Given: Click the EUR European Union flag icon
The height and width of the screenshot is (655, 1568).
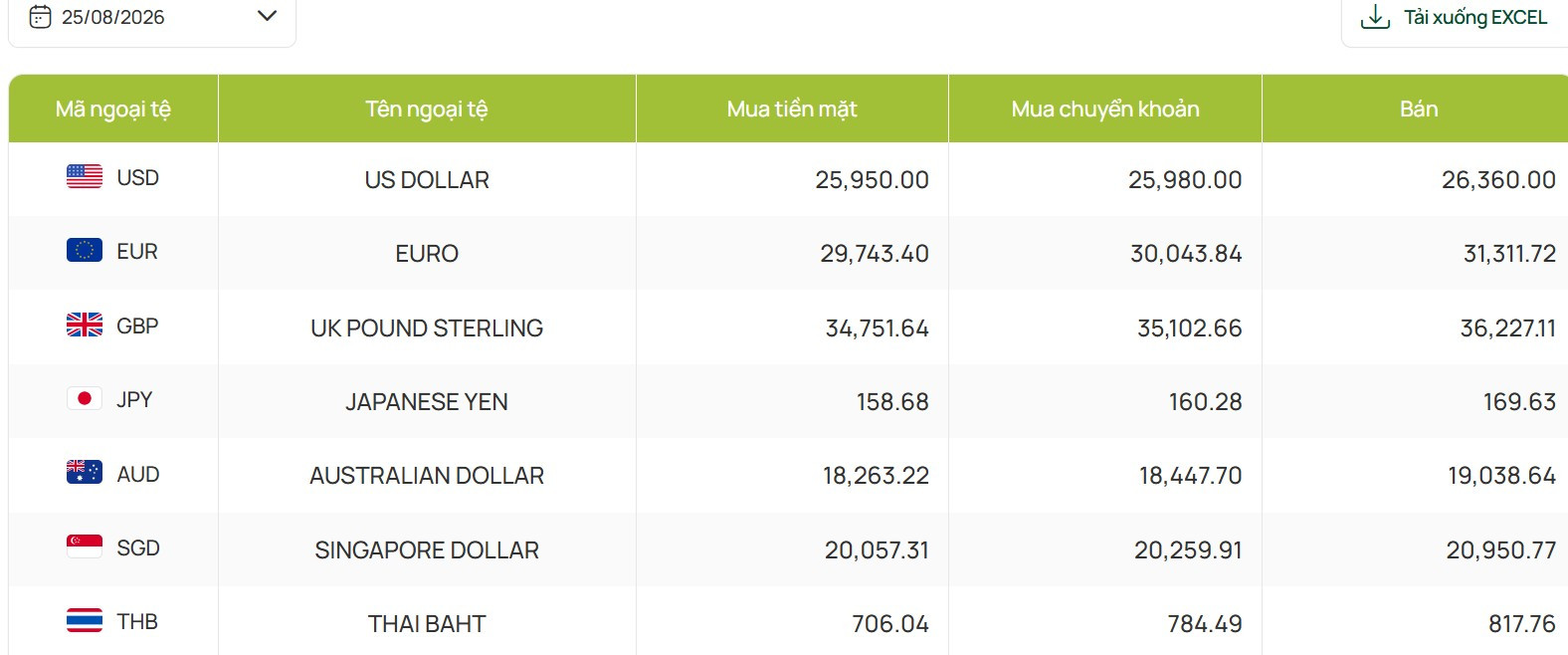Looking at the screenshot, I should [85, 250].
